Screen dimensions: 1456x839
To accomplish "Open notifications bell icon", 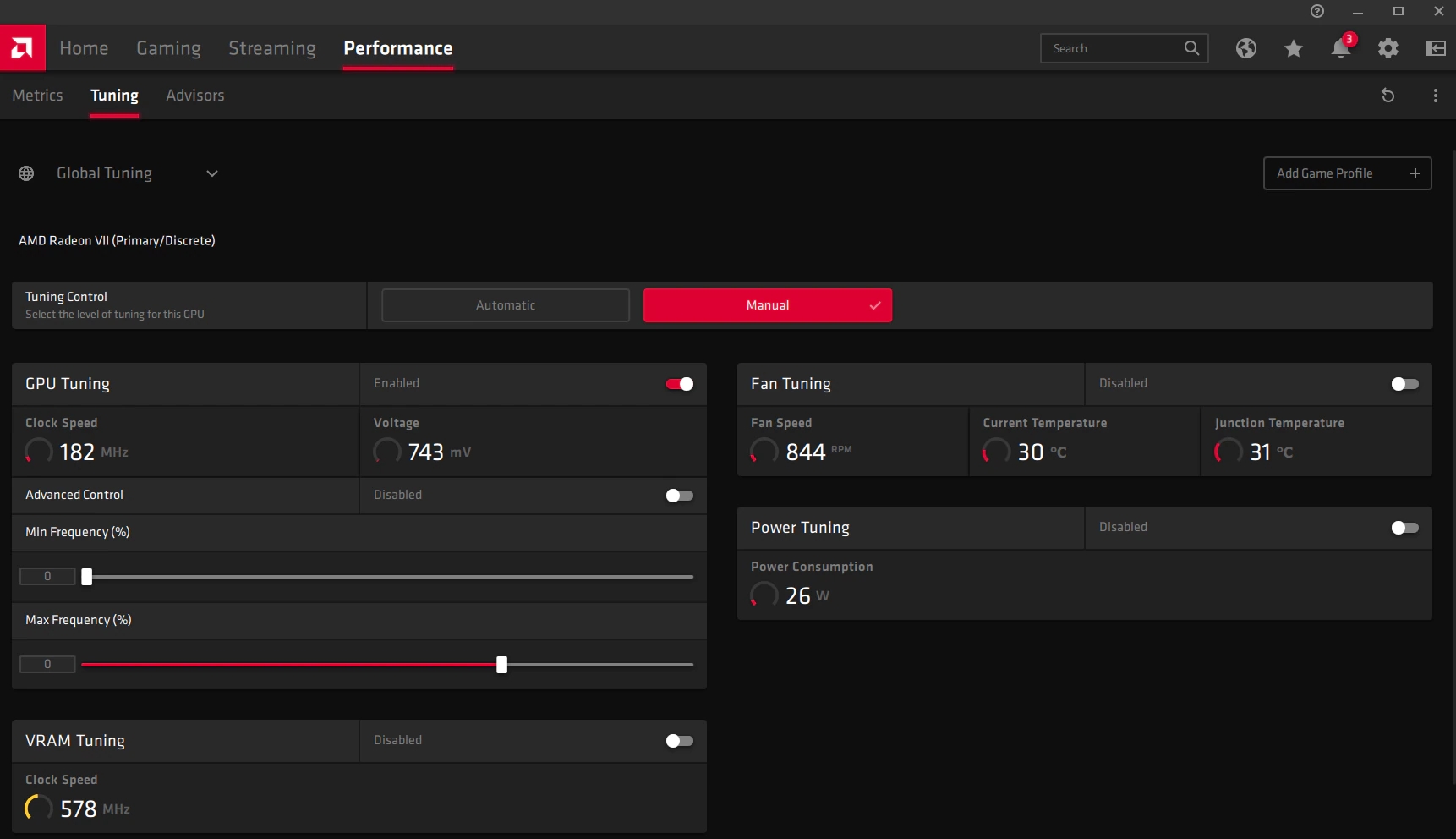I will [1340, 48].
